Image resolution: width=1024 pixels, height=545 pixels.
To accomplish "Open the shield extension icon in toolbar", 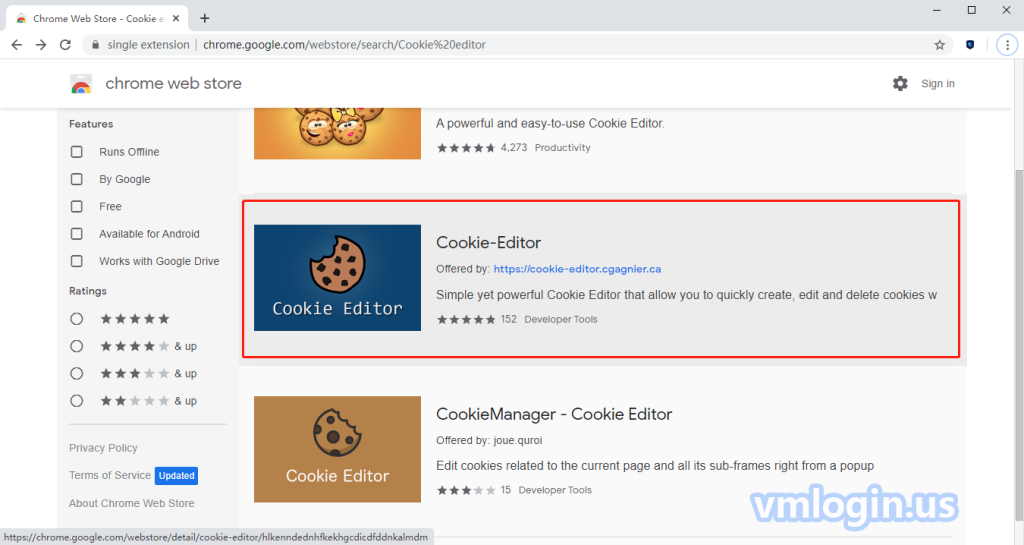I will point(970,45).
